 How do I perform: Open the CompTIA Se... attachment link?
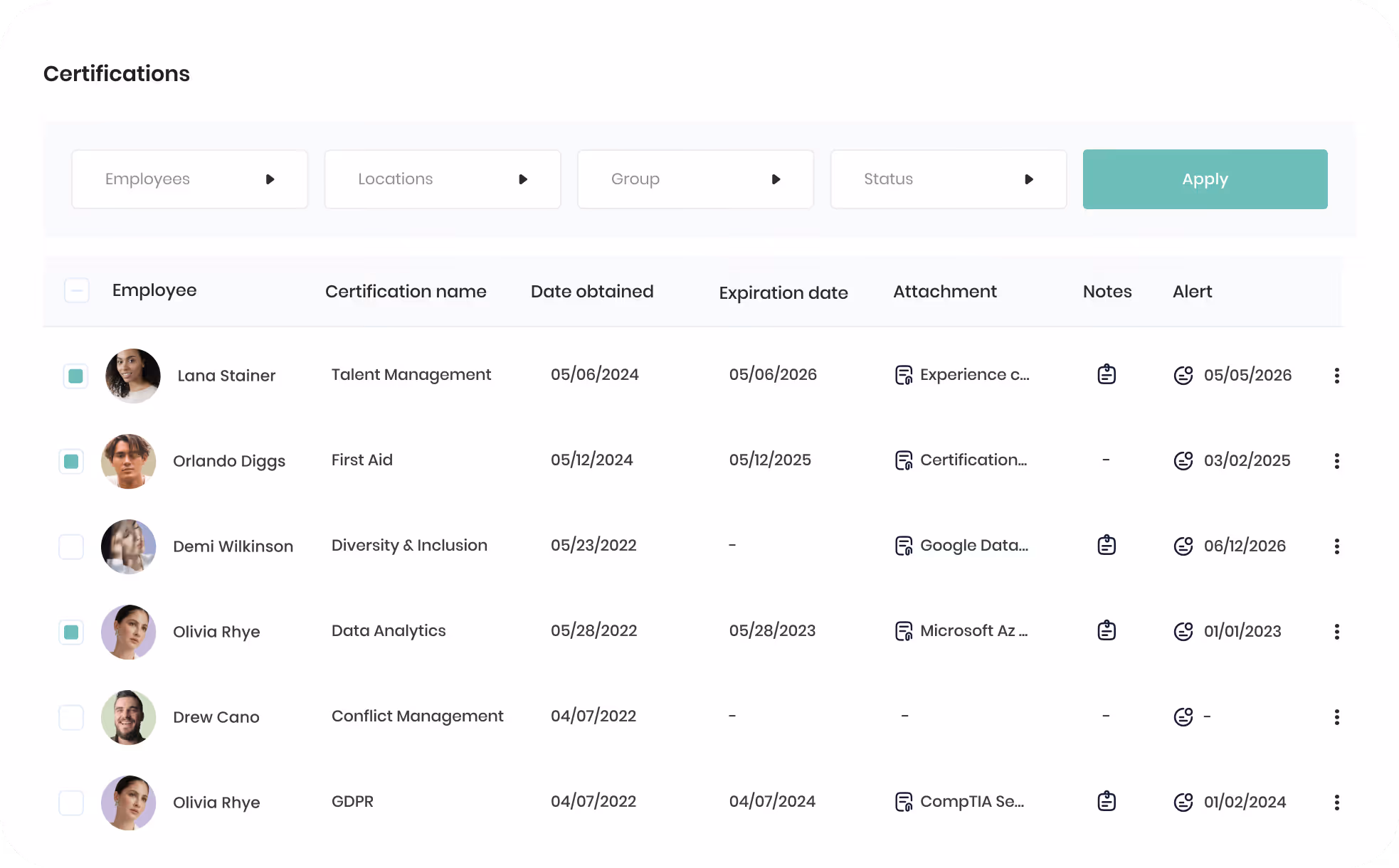point(972,802)
